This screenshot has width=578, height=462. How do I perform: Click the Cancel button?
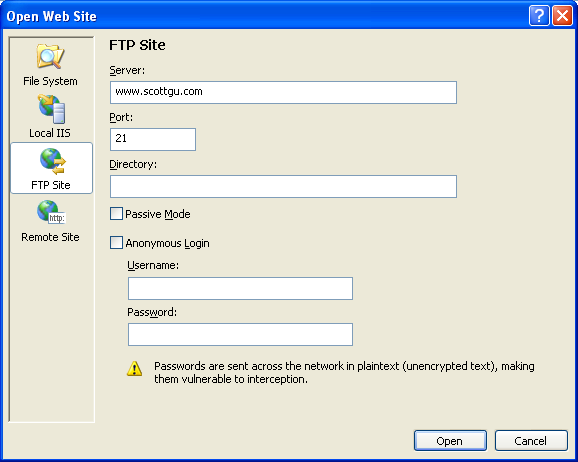coord(531,441)
